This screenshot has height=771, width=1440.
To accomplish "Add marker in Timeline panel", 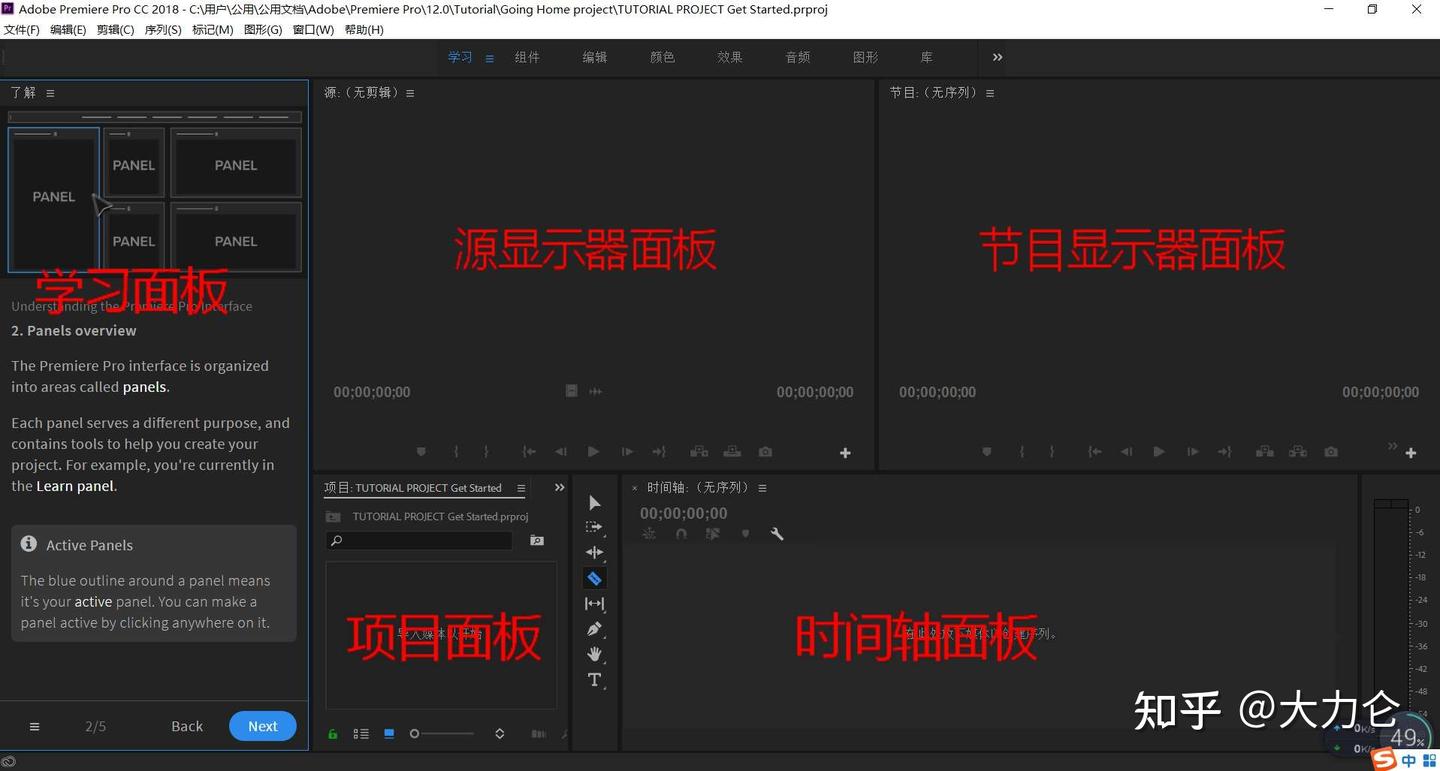I will [x=745, y=534].
